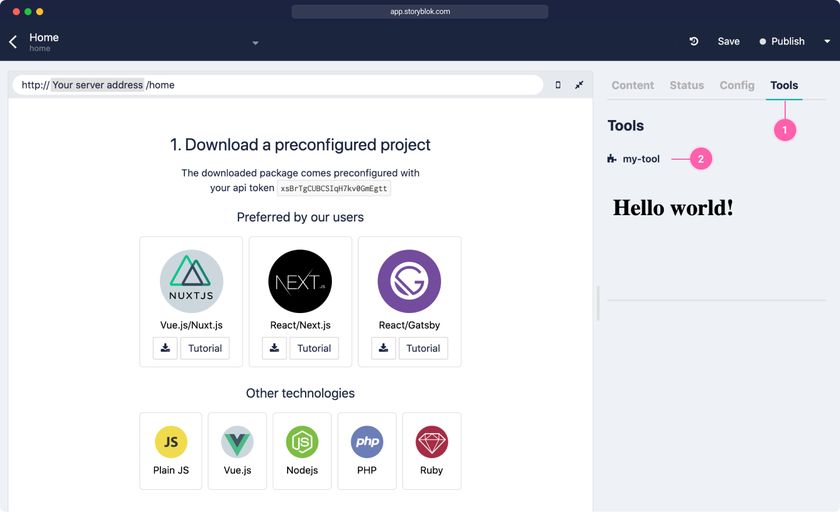
Task: Click '1. Download a preconfigured project' heading
Action: (300, 145)
